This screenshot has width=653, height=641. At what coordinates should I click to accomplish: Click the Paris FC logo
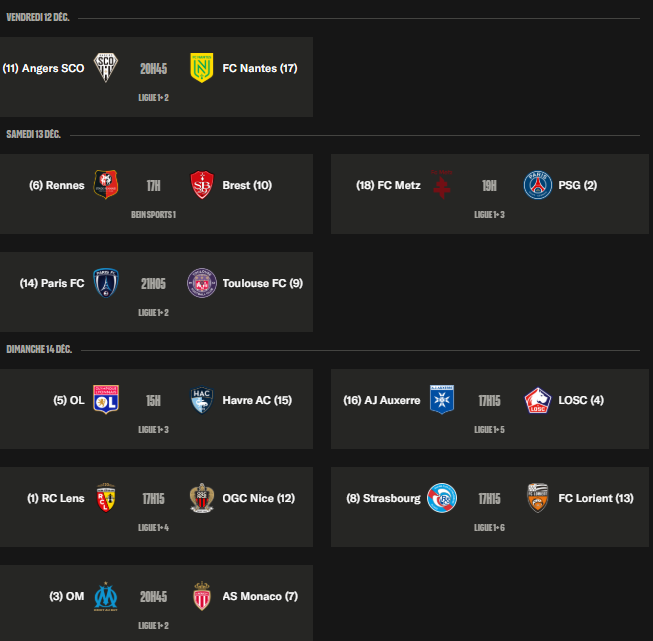point(106,283)
